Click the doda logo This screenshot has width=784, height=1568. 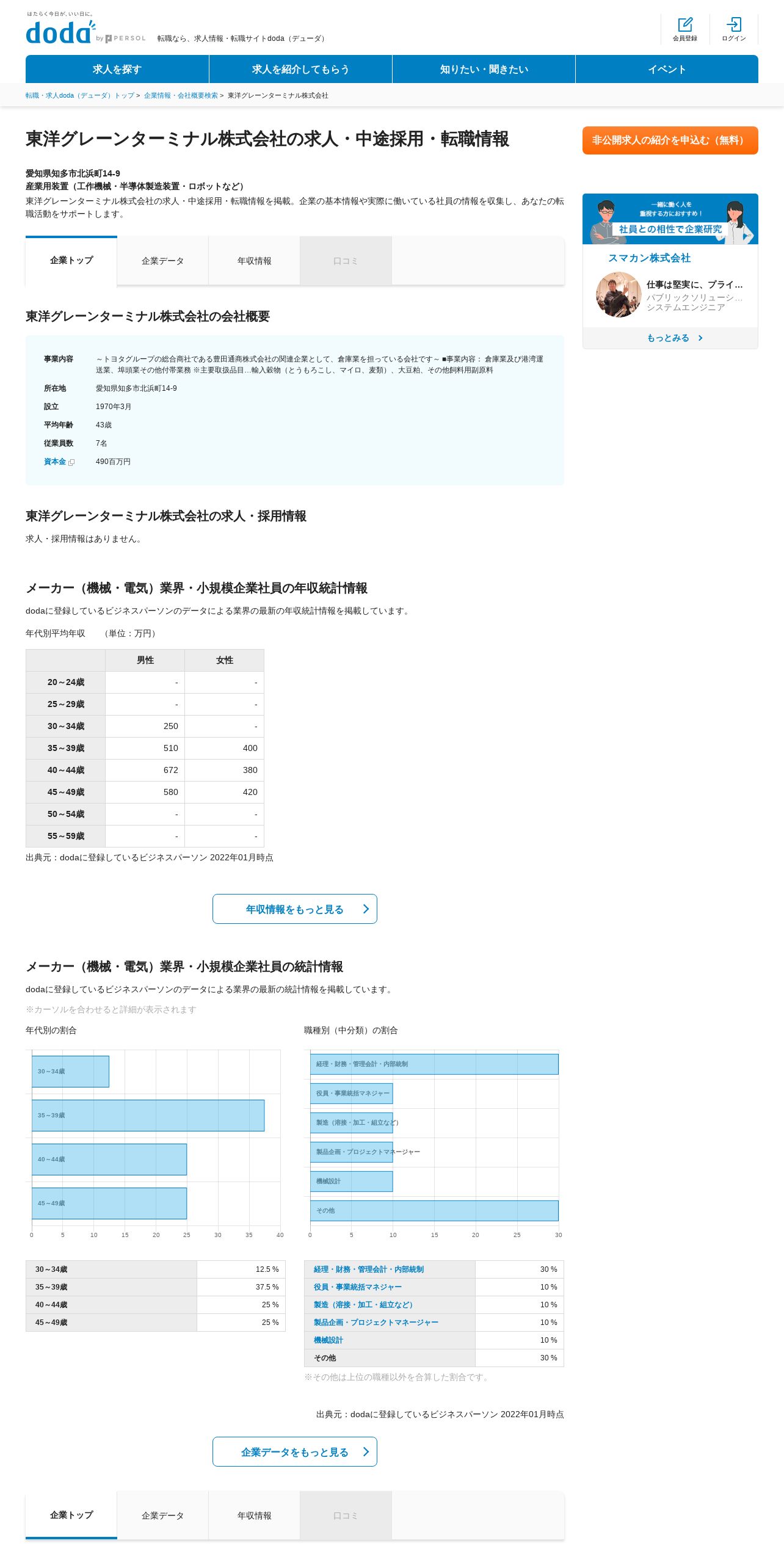[x=61, y=32]
